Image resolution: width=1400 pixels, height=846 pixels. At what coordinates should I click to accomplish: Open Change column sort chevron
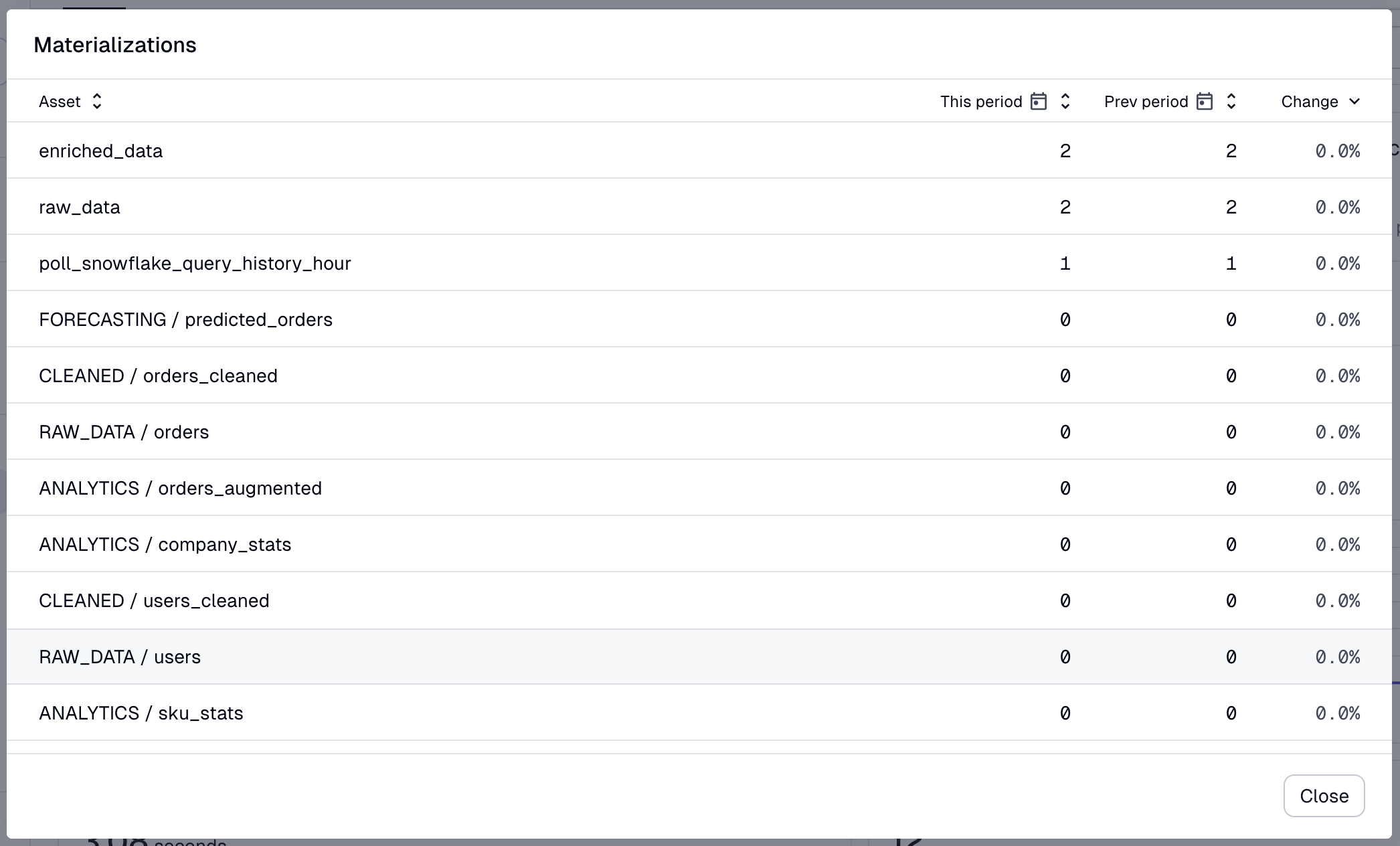1354,101
